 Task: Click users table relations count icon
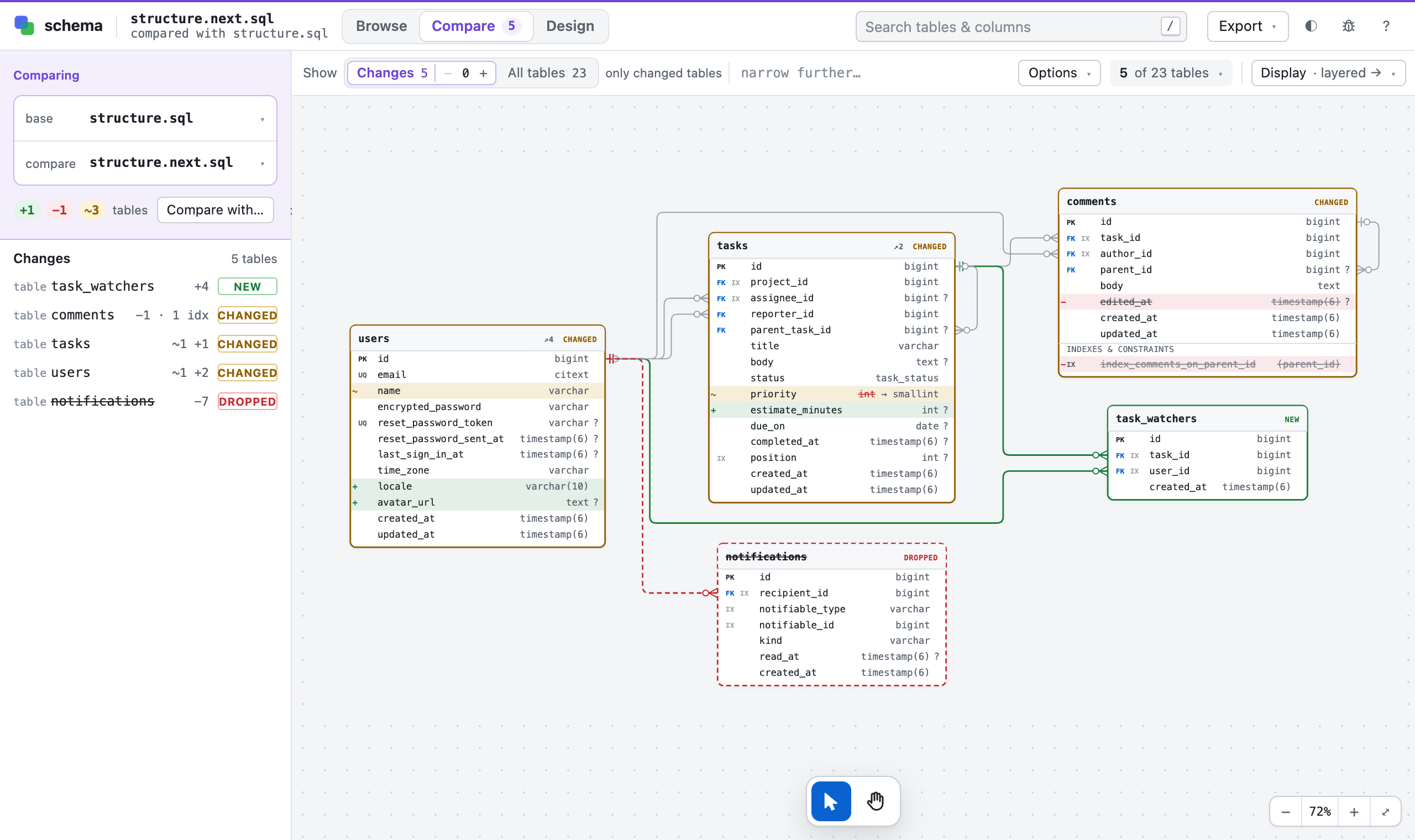tap(548, 339)
